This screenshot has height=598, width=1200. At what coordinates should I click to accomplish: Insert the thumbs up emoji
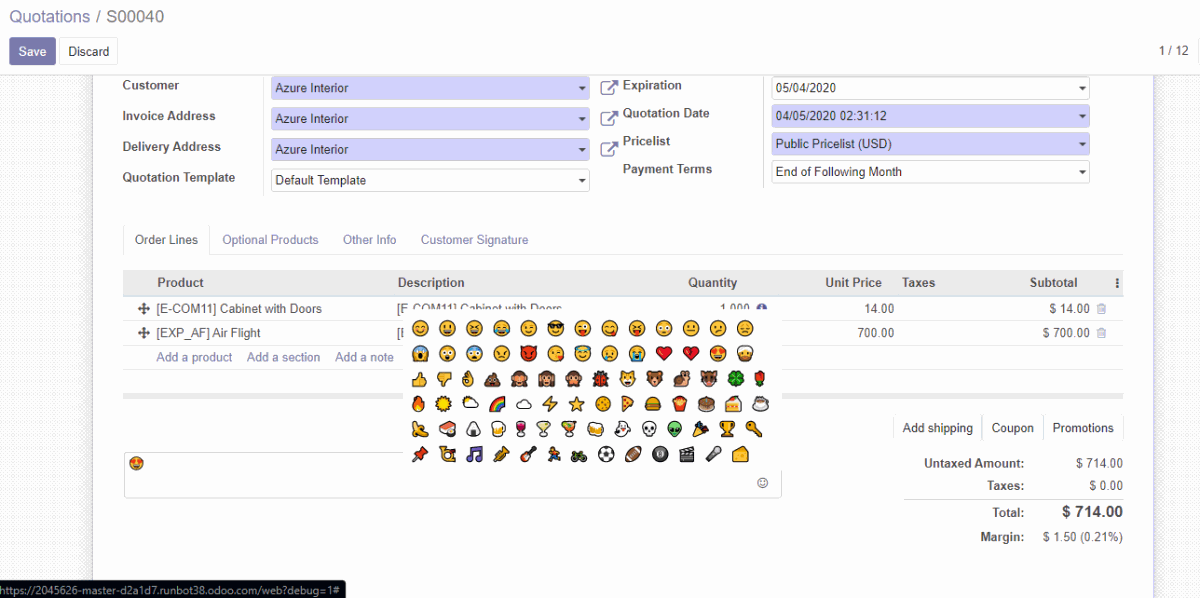click(x=419, y=379)
